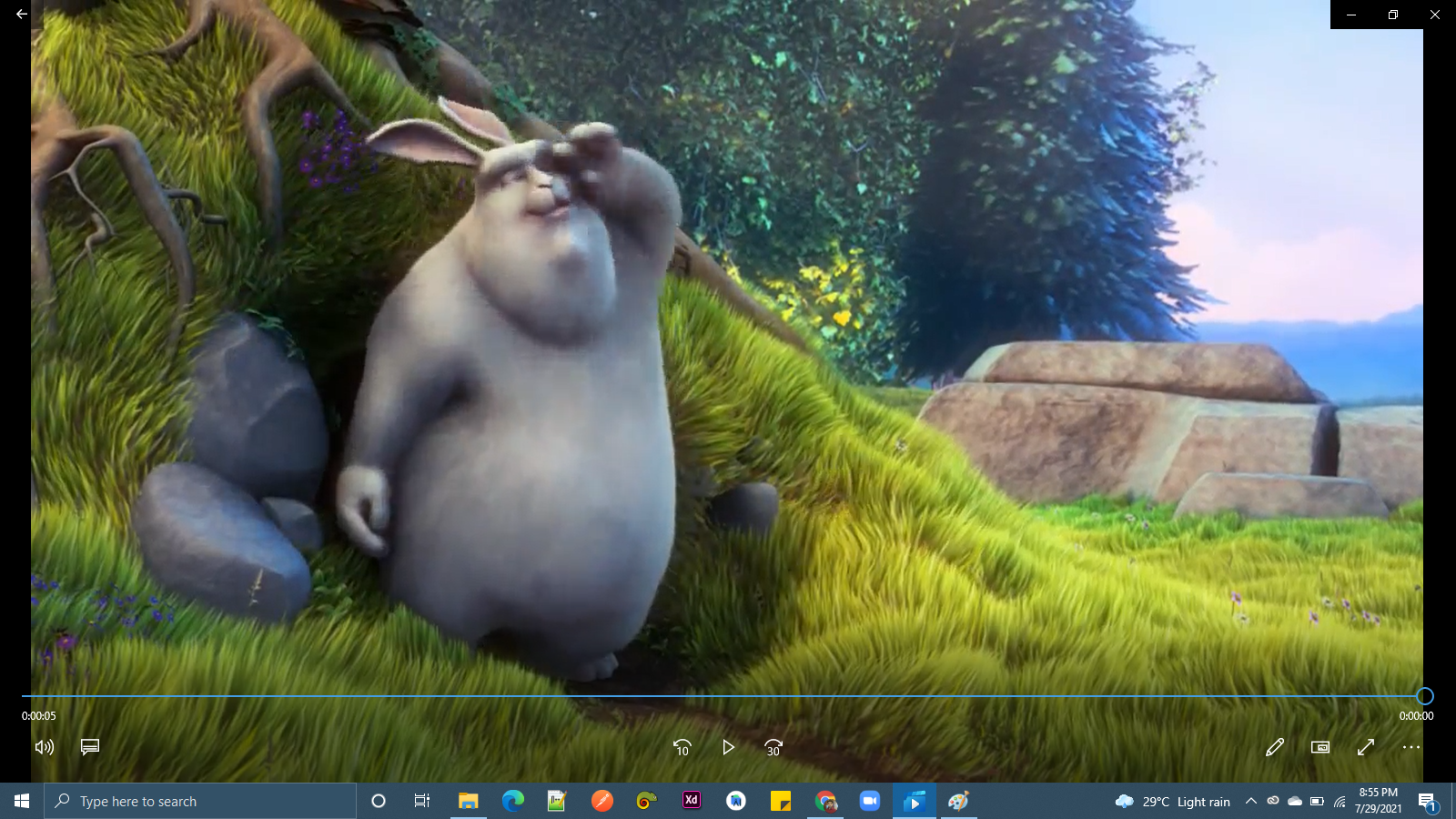Skip forward 30 seconds
The height and width of the screenshot is (819, 1456).
point(773,747)
